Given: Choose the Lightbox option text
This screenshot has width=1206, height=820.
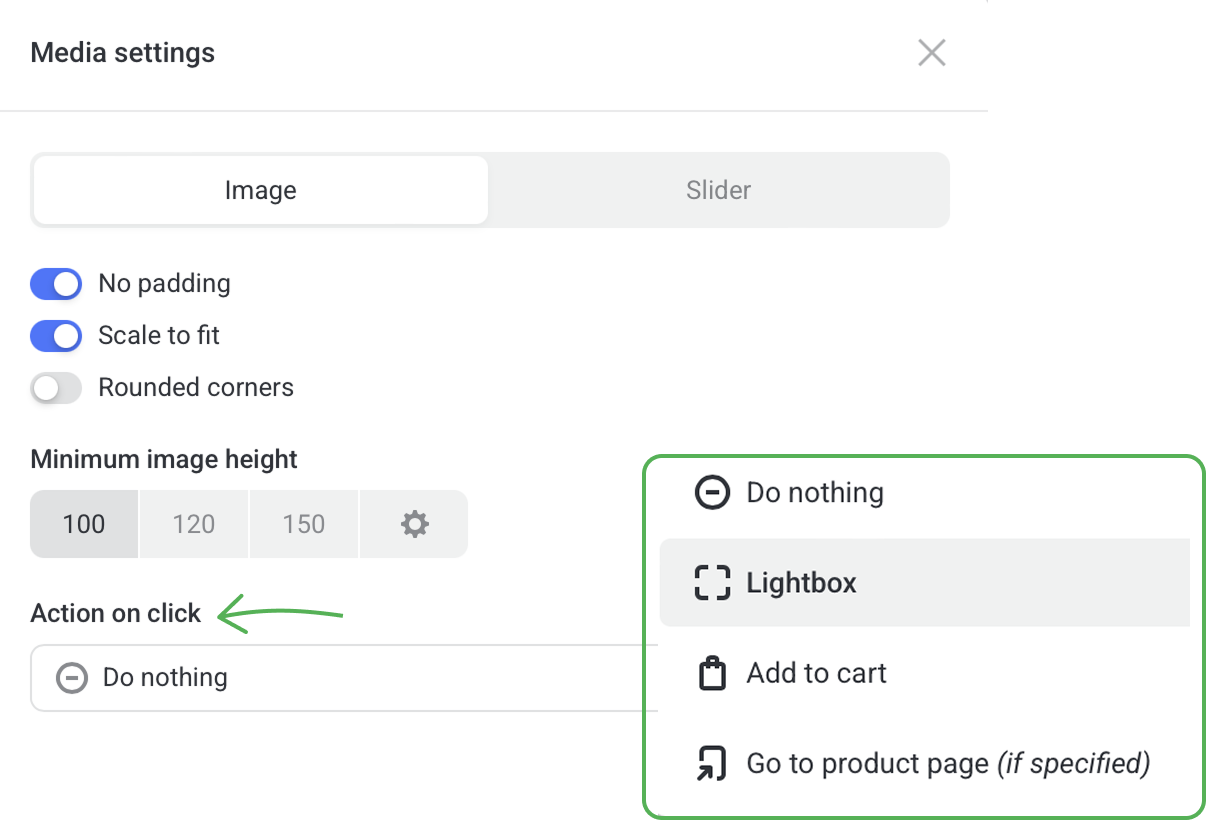Looking at the screenshot, I should pos(801,583).
